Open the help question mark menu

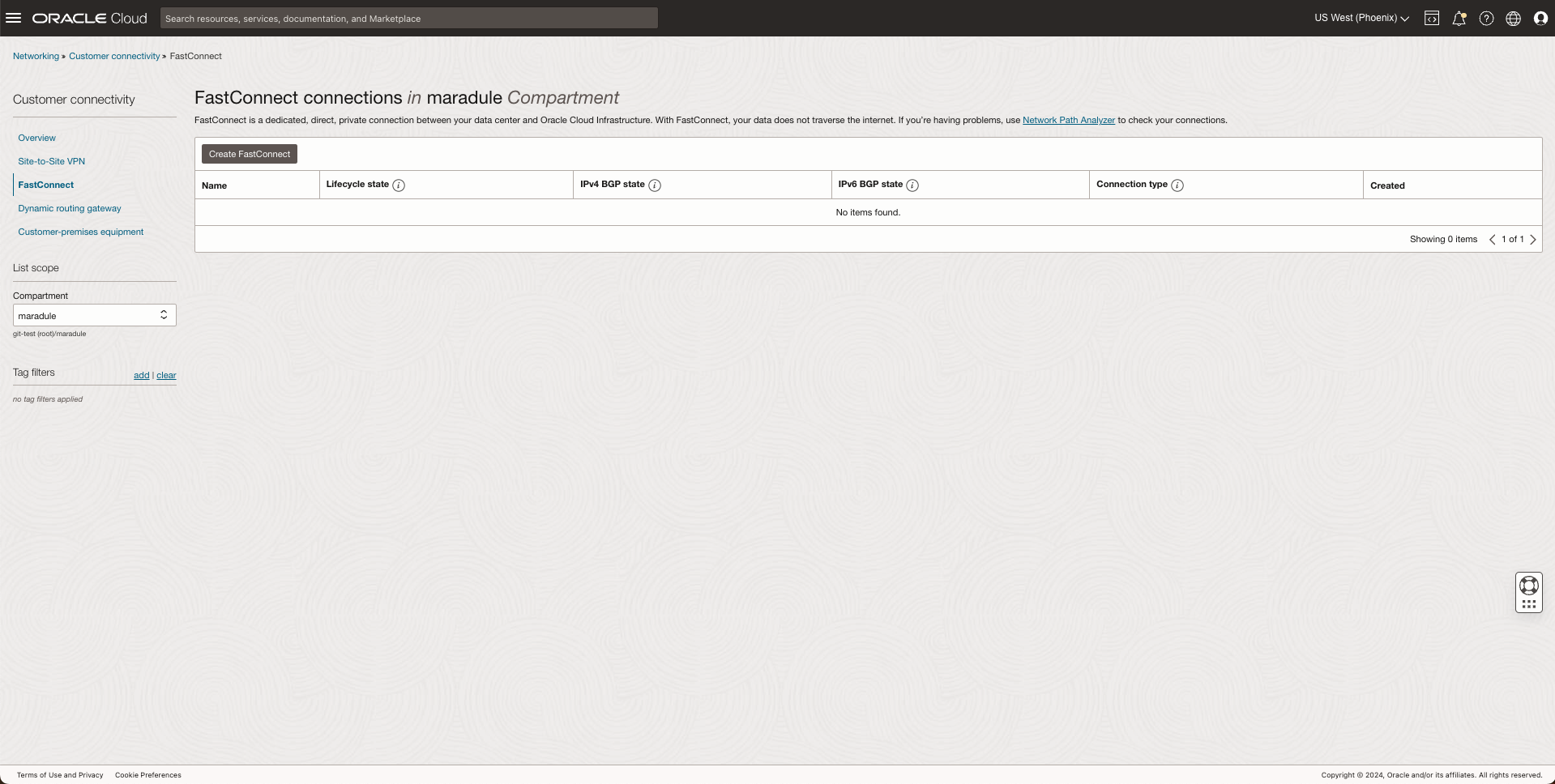point(1486,18)
